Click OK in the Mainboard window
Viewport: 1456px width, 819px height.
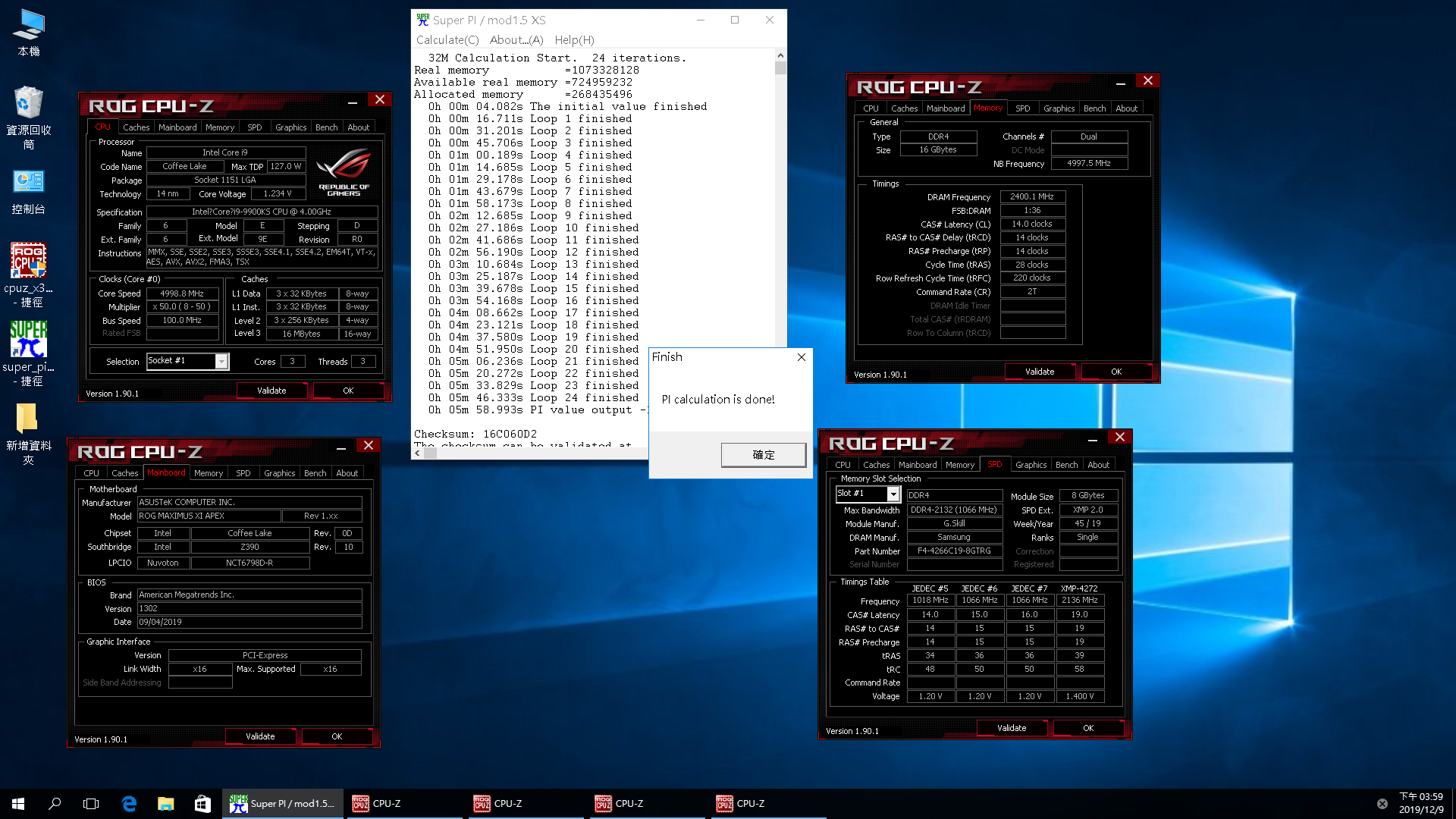pyautogui.click(x=337, y=736)
